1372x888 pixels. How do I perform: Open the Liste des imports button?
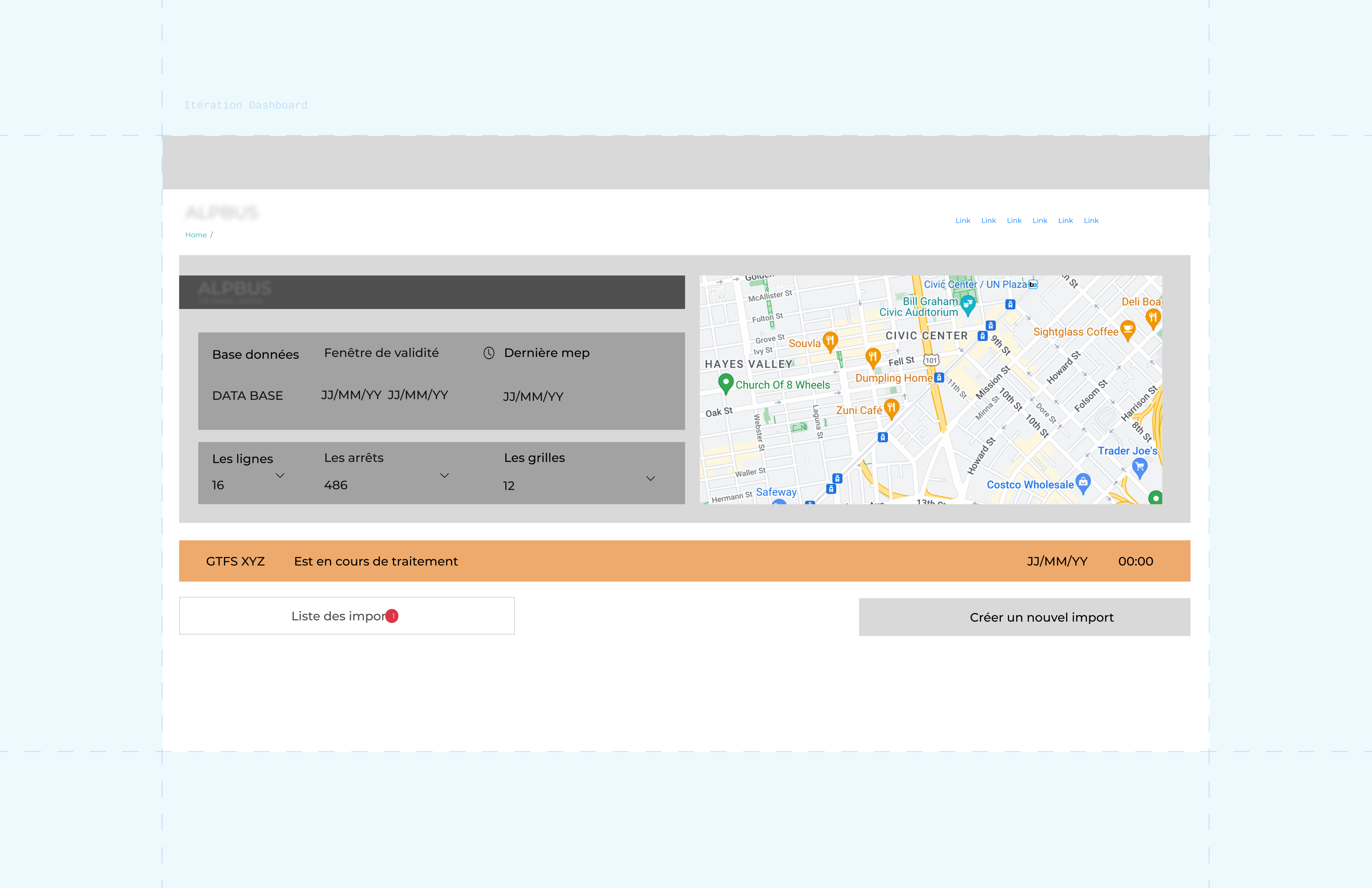click(x=346, y=616)
